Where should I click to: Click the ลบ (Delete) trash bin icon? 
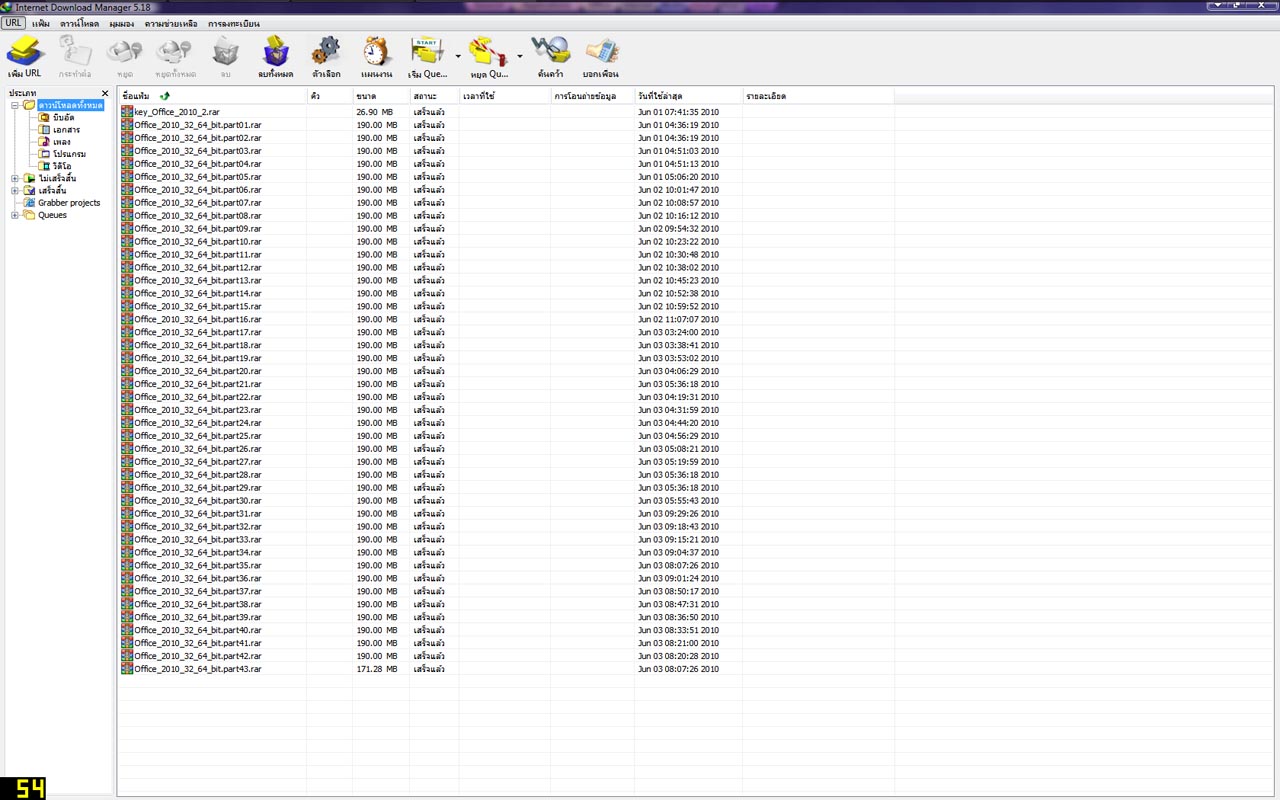coord(226,51)
